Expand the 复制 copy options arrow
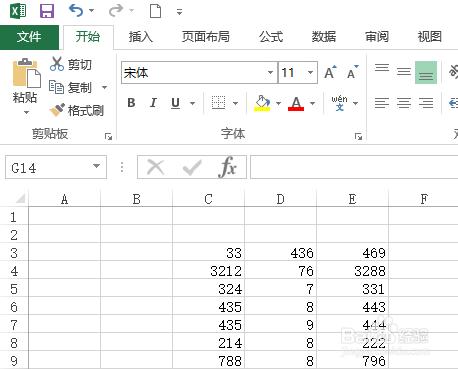The height and width of the screenshot is (369, 458). pos(105,88)
